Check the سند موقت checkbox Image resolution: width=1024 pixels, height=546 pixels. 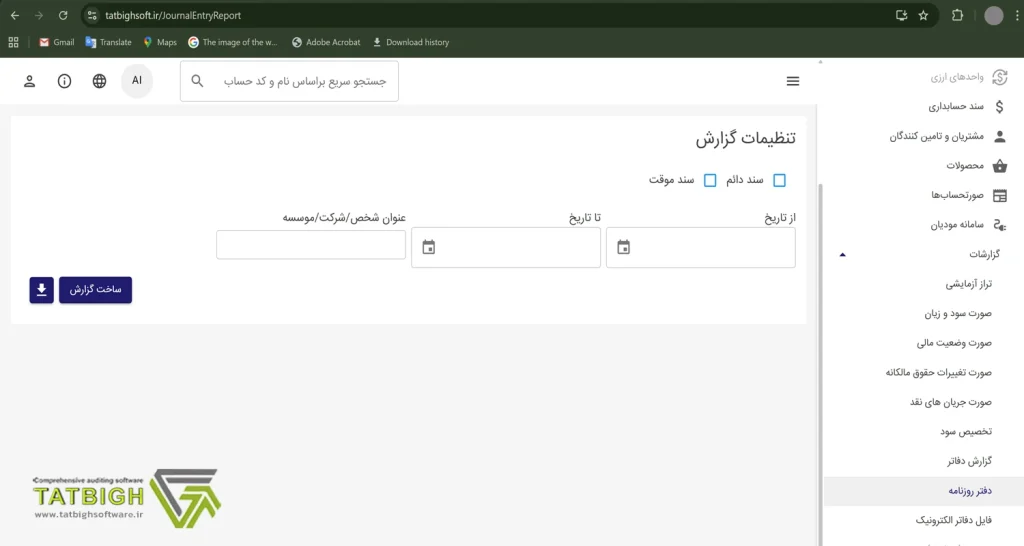710,180
